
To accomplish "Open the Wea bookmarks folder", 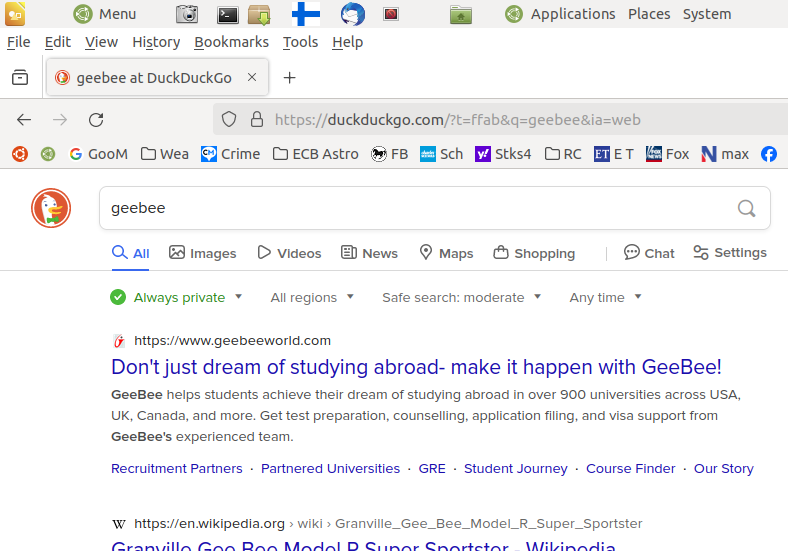I will (165, 154).
